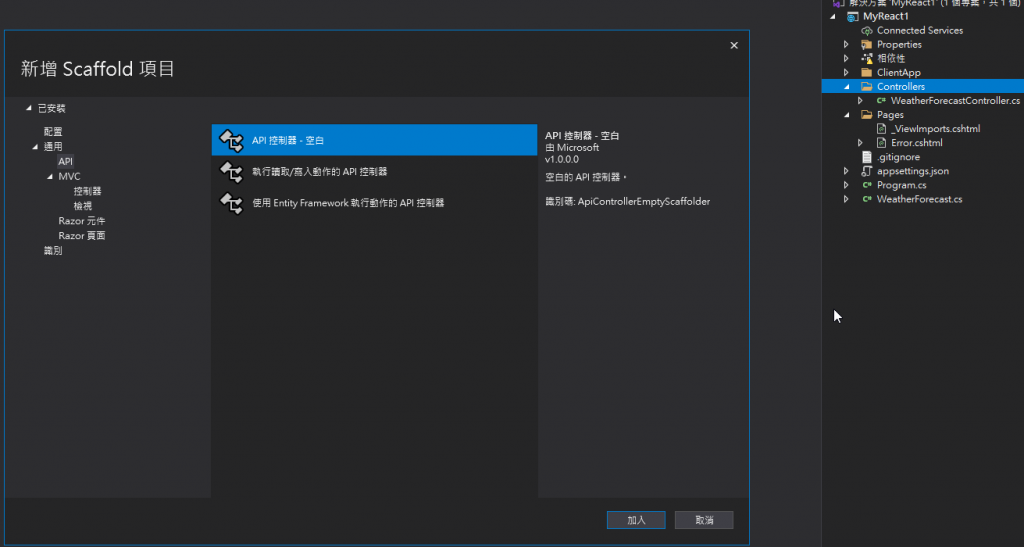The image size is (1024, 547).
Task: Expand the appsettings.json node
Action: (846, 171)
